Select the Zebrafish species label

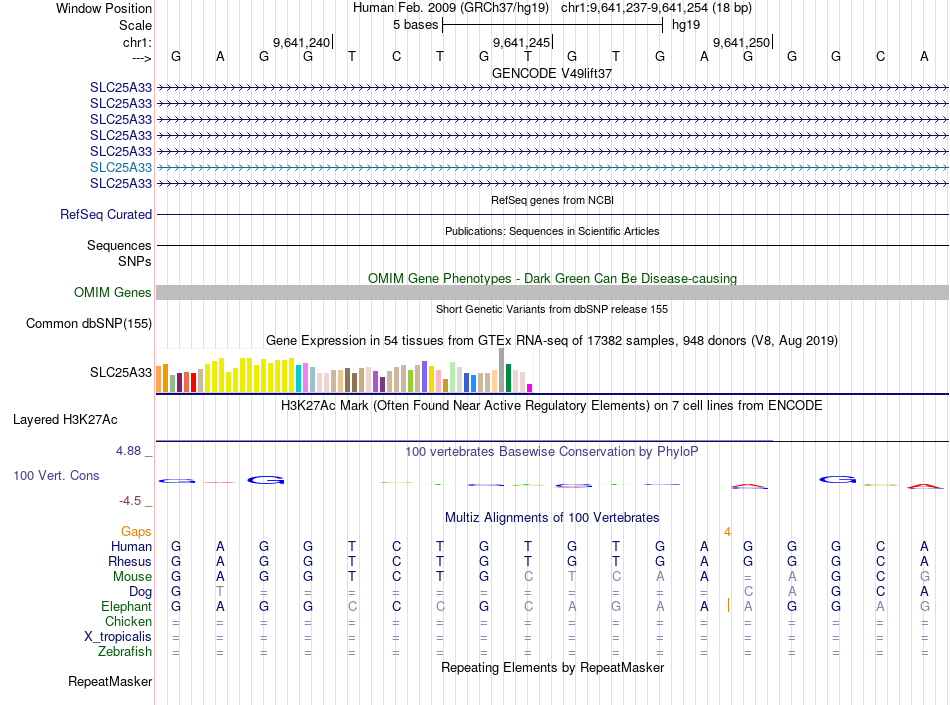125,652
